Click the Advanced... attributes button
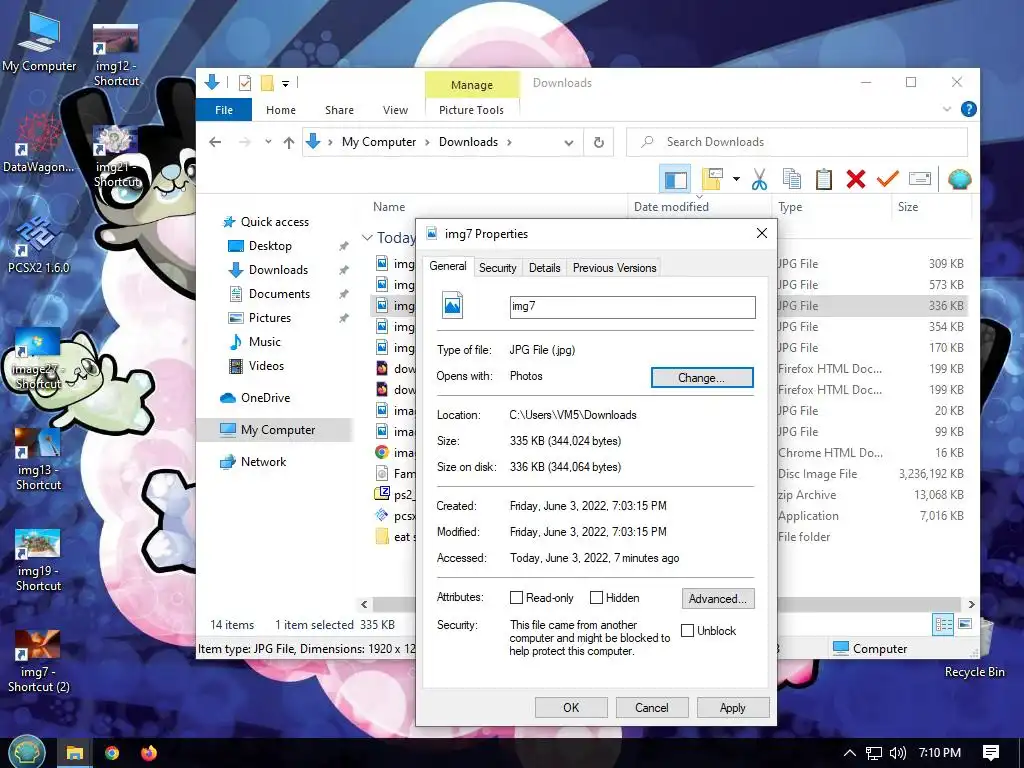Image resolution: width=1024 pixels, height=768 pixels. [x=718, y=599]
